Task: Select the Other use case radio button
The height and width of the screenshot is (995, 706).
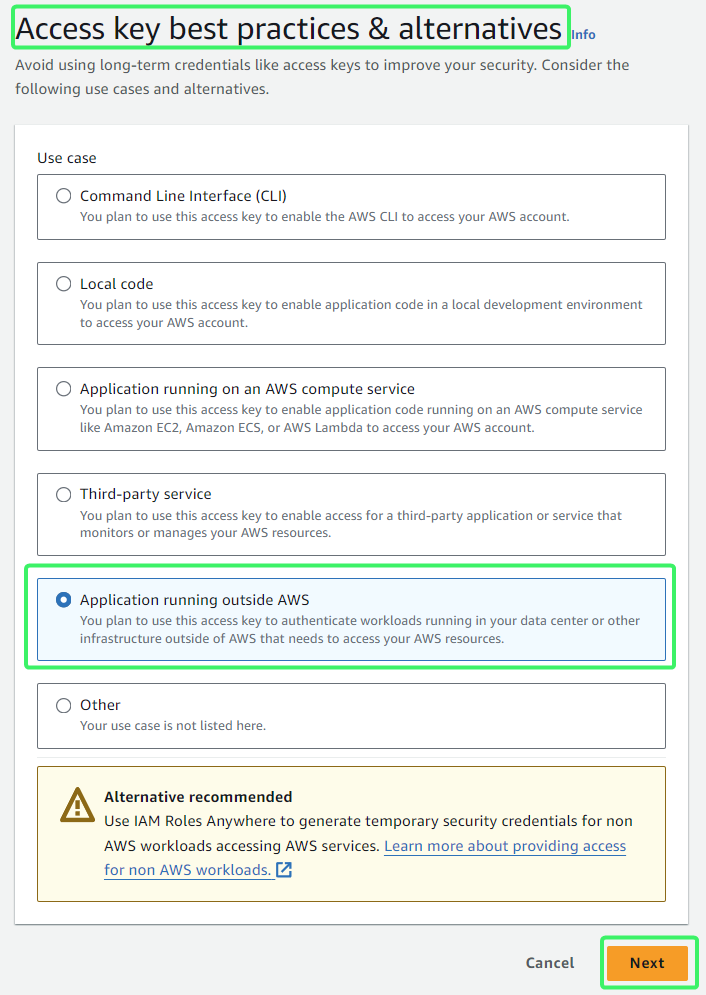Action: click(63, 705)
